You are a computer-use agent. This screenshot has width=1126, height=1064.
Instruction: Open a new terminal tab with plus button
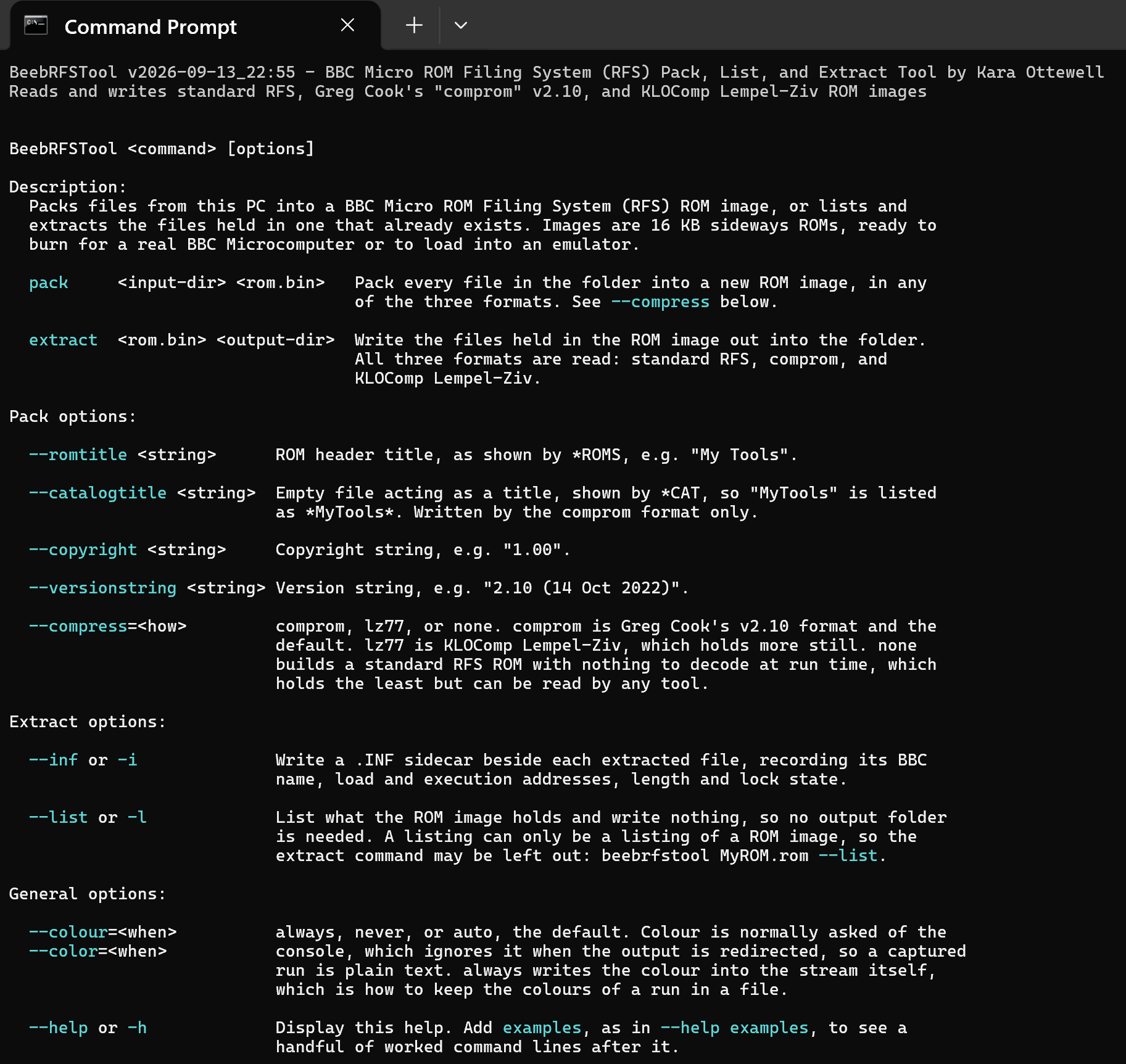(414, 25)
